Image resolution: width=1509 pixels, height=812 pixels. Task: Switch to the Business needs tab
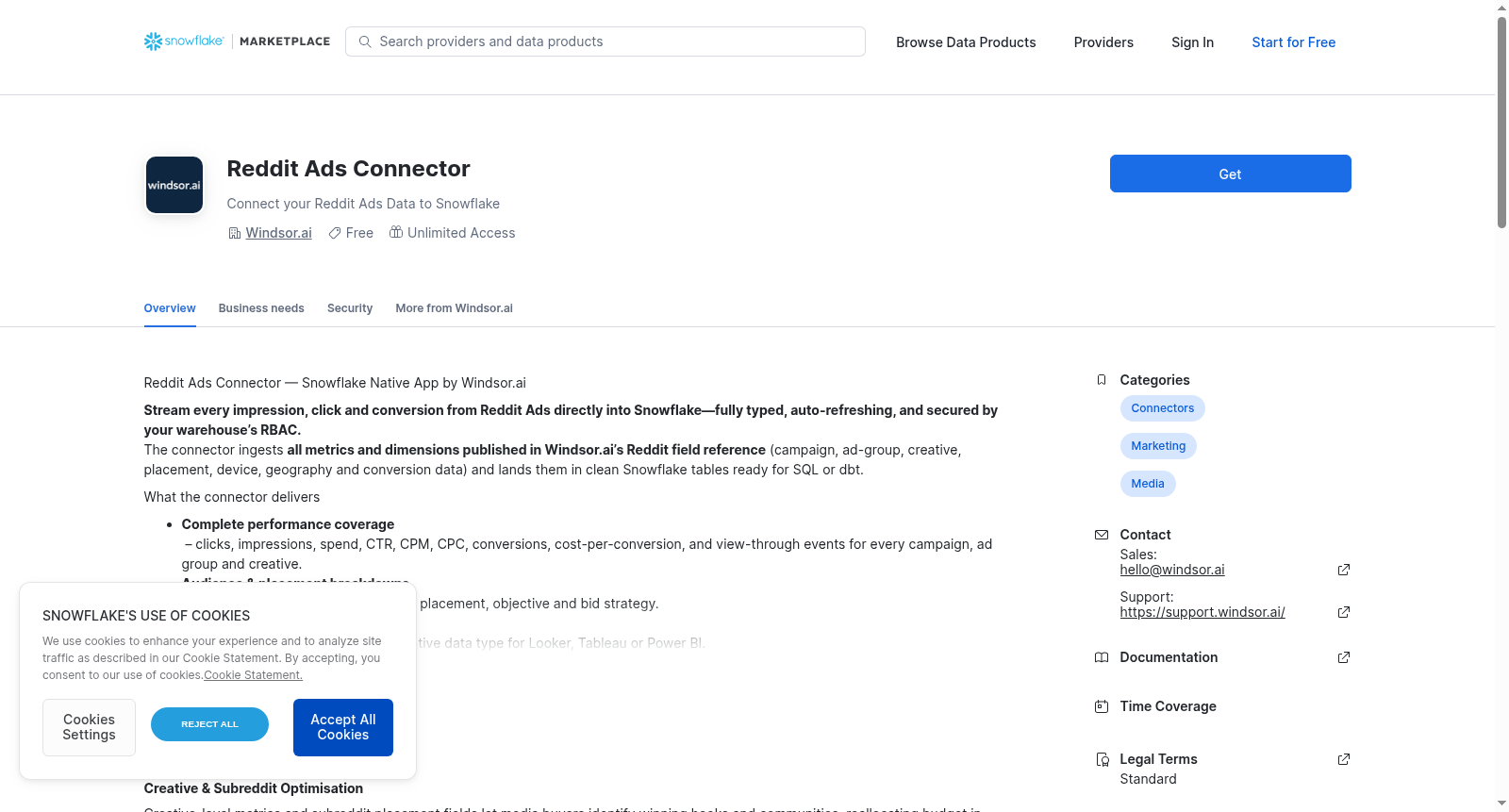261,308
